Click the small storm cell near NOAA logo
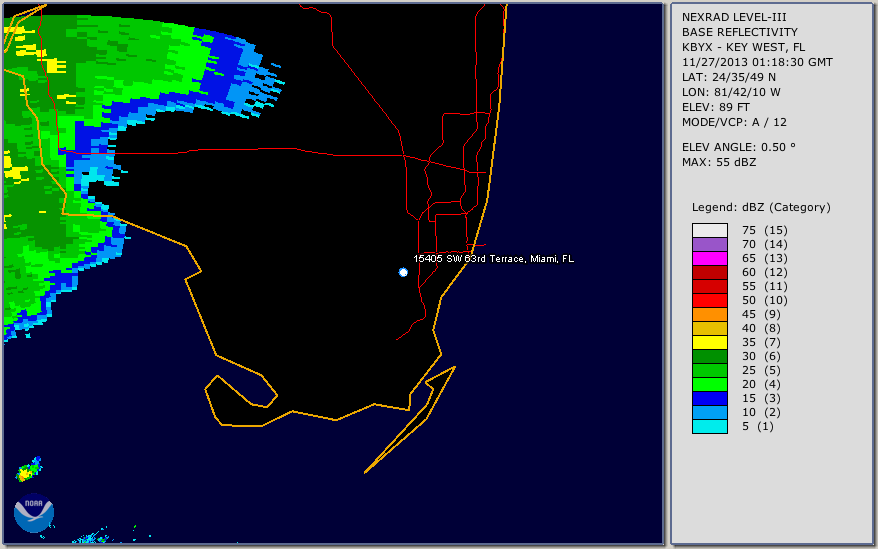This screenshot has height=549, width=878. pos(29,469)
